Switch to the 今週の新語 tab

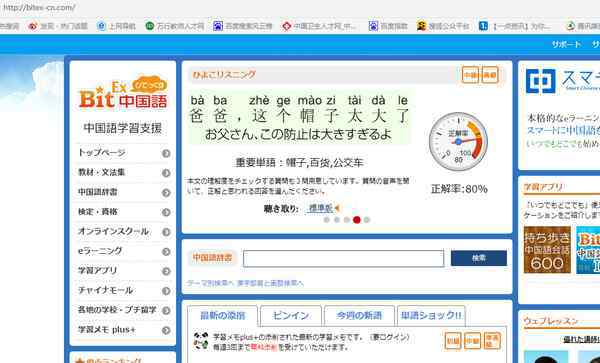[359, 316]
